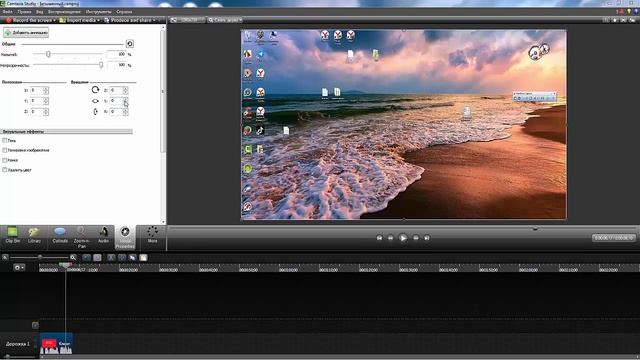The image size is (640, 360).
Task: Zoom in the timeline with magnifier icon
Action: tap(73, 257)
